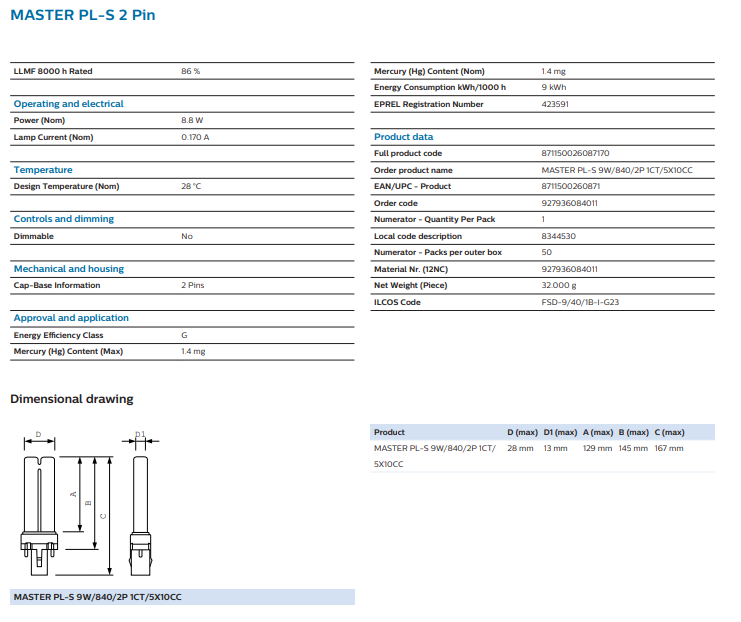
Task: Select the 'Order product name' label
Action: tap(413, 171)
